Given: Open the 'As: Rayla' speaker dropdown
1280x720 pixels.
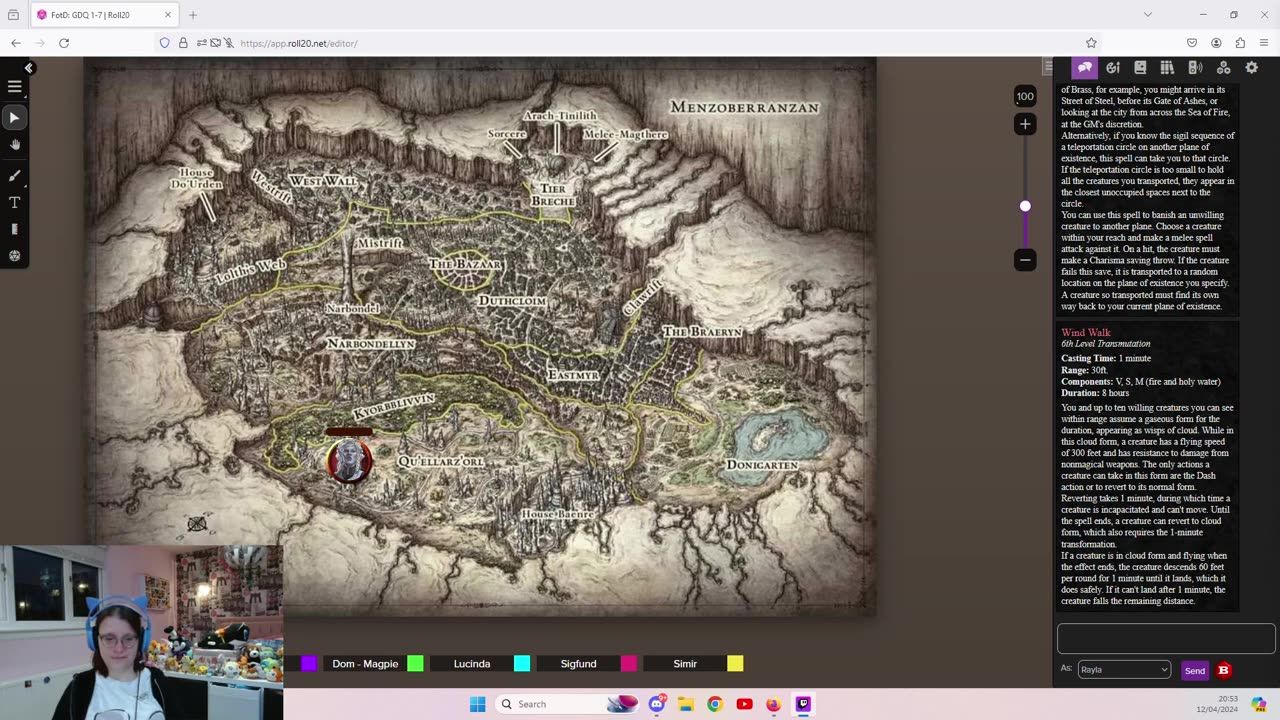Looking at the screenshot, I should point(1124,670).
